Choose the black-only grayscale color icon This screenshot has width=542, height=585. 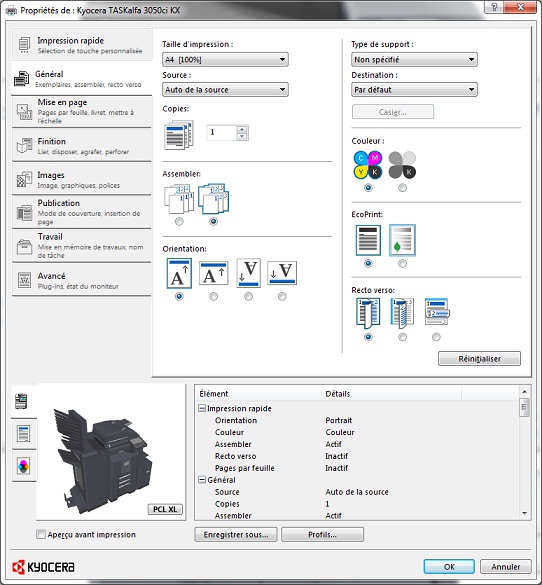402,165
